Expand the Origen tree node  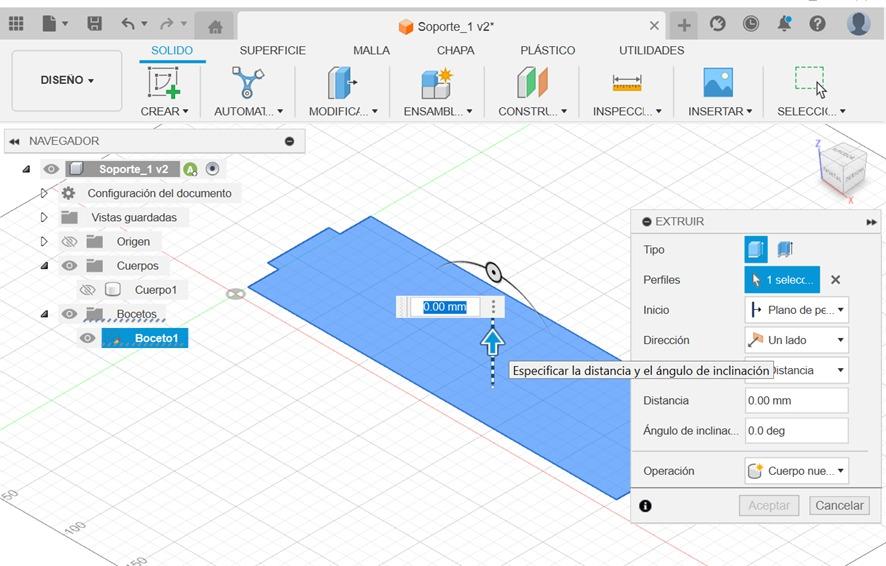point(44,242)
